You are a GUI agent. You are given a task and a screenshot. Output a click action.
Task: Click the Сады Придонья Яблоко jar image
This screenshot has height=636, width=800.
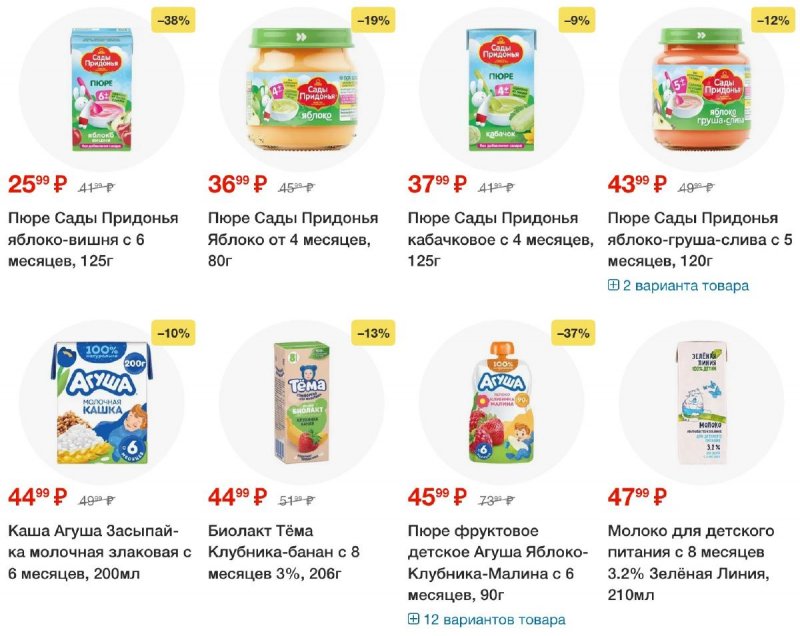point(301,89)
